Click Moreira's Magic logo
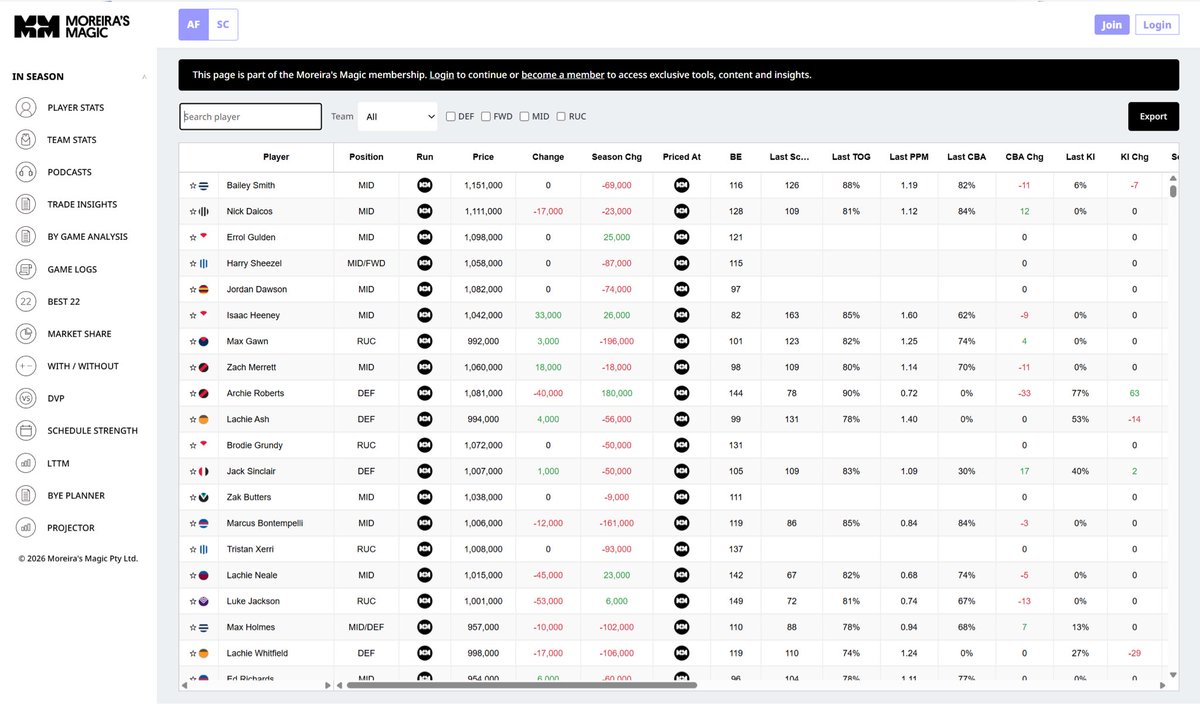1200x704 pixels. pos(71,26)
